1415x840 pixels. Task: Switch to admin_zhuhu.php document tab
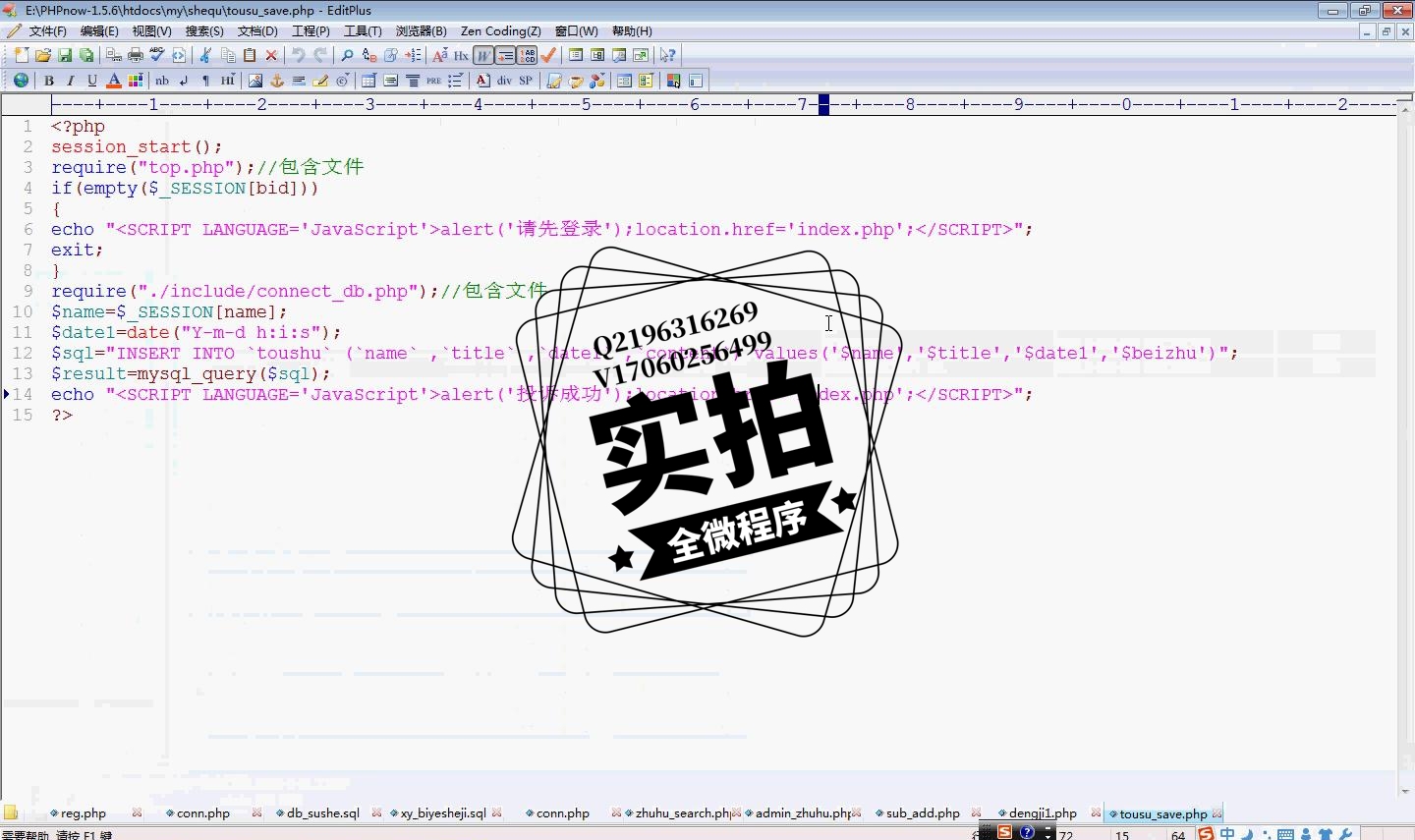point(802,813)
